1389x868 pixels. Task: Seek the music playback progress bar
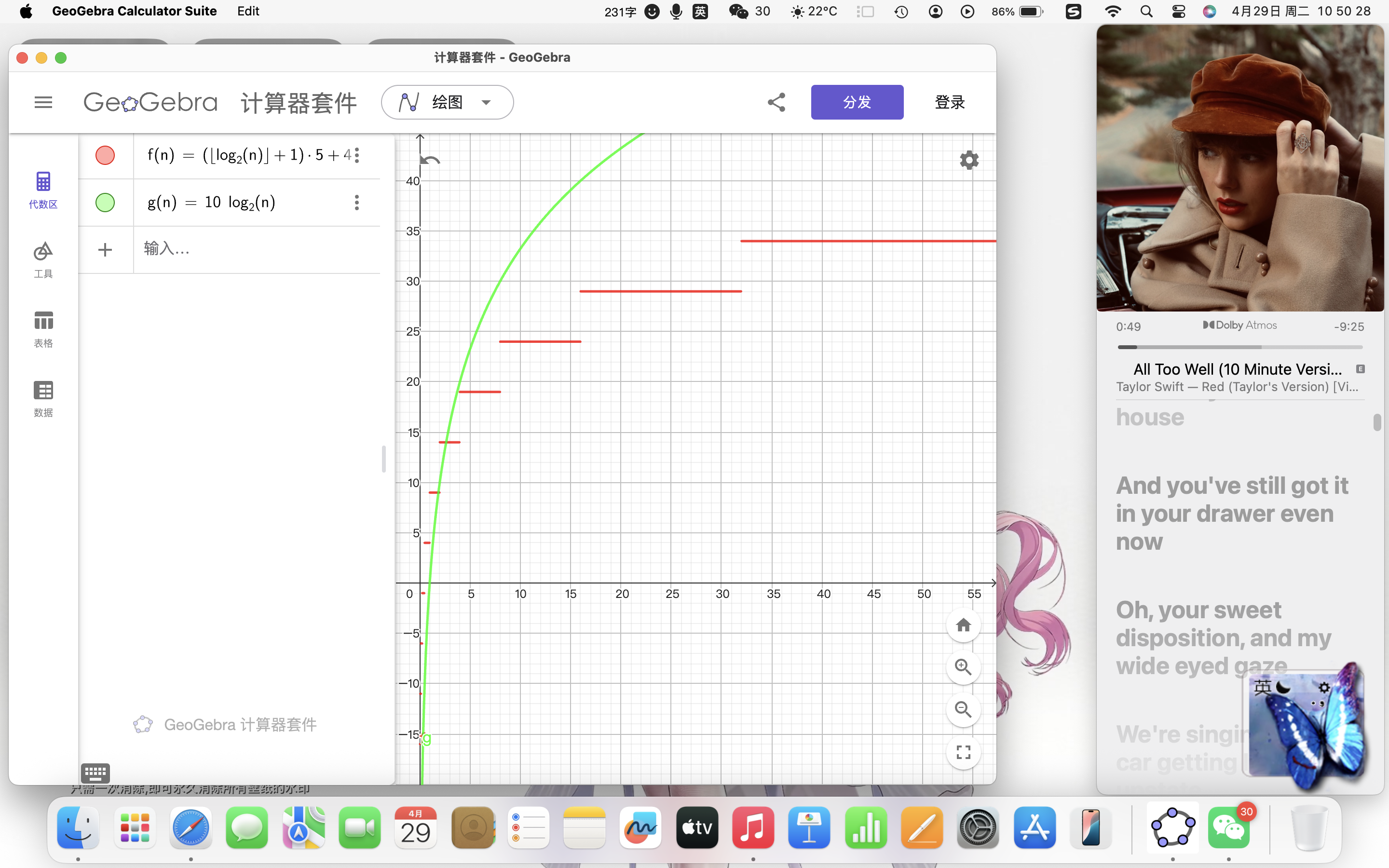[1240, 347]
